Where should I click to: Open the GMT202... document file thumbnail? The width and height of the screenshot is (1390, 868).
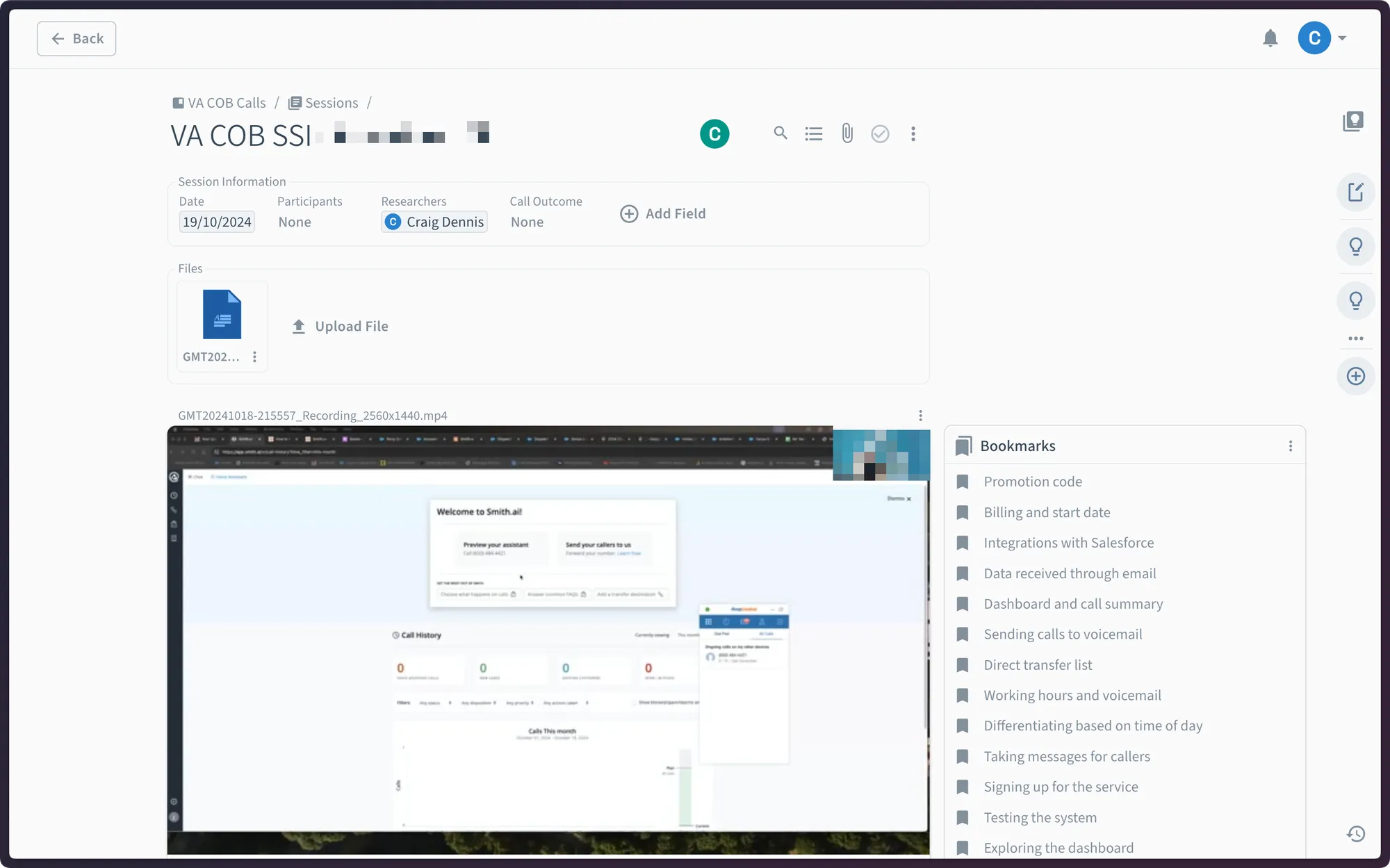pos(222,314)
